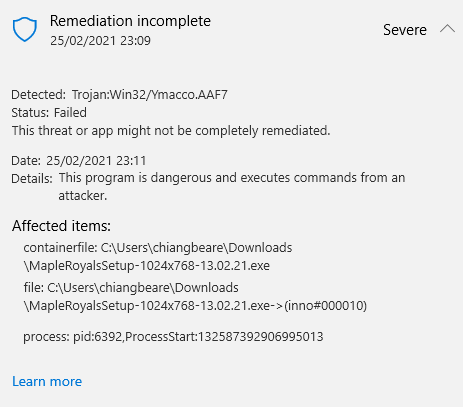Select the containerfile path entry
This screenshot has width=463, height=407.
(158, 257)
